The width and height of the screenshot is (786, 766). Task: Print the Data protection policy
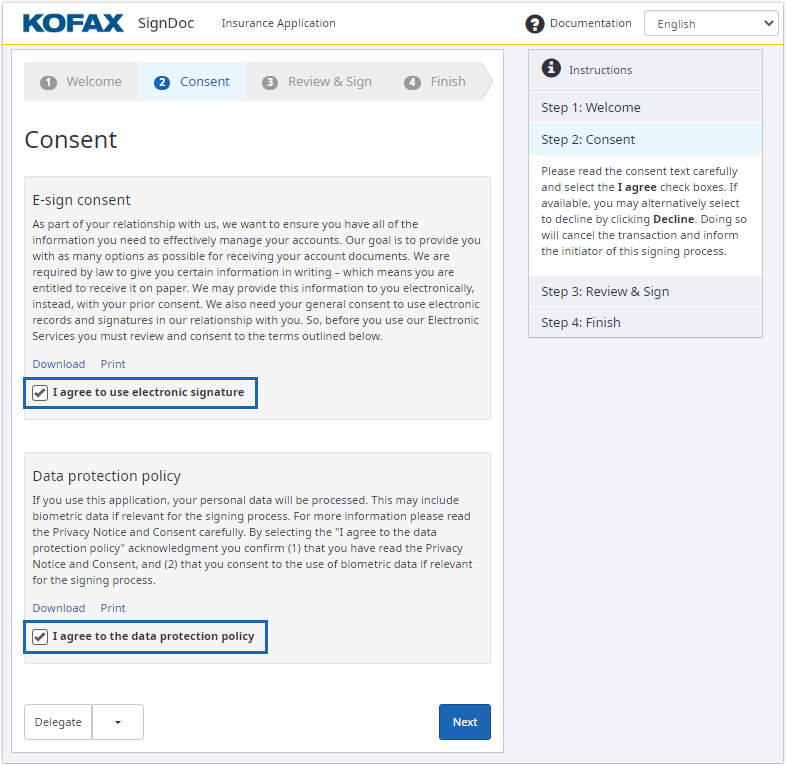point(113,608)
